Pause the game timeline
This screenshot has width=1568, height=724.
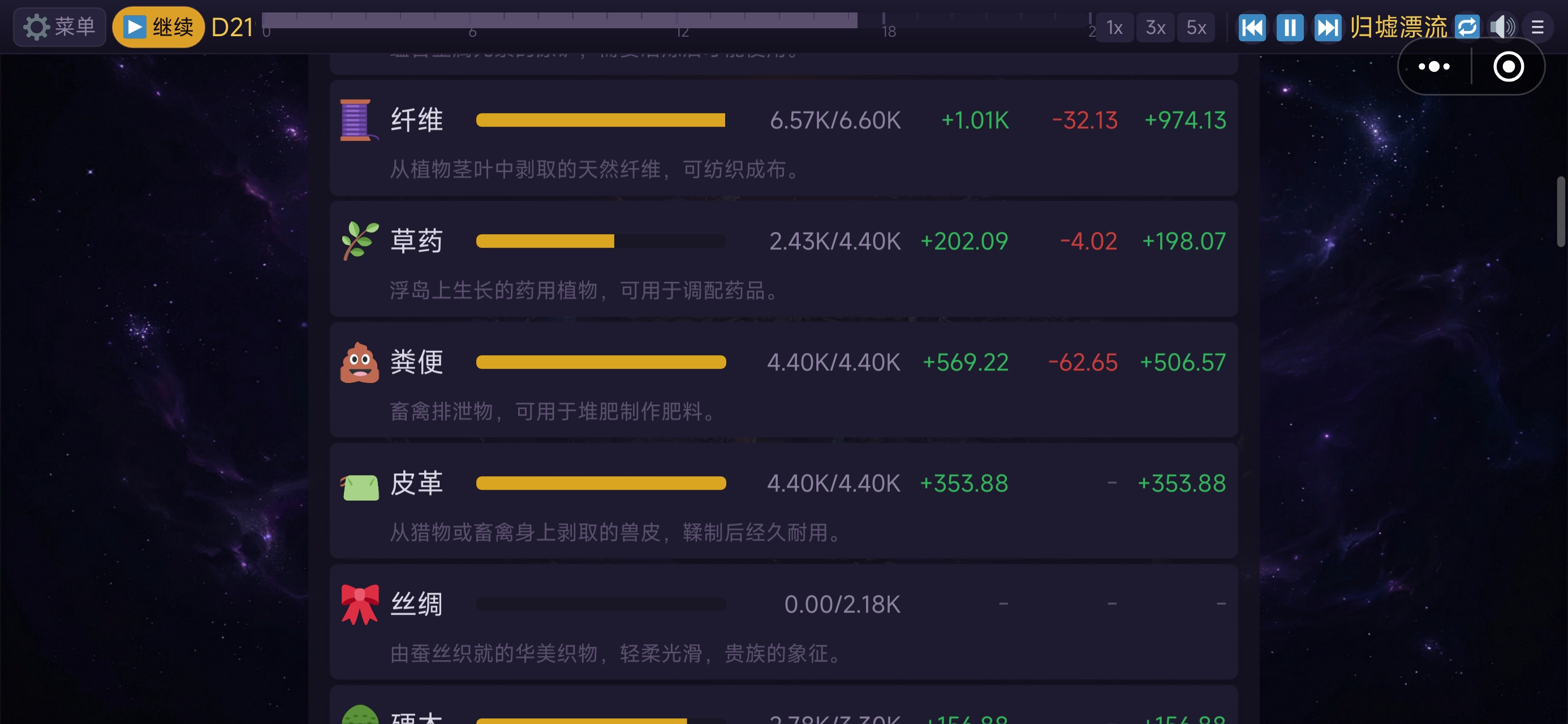pyautogui.click(x=1290, y=27)
